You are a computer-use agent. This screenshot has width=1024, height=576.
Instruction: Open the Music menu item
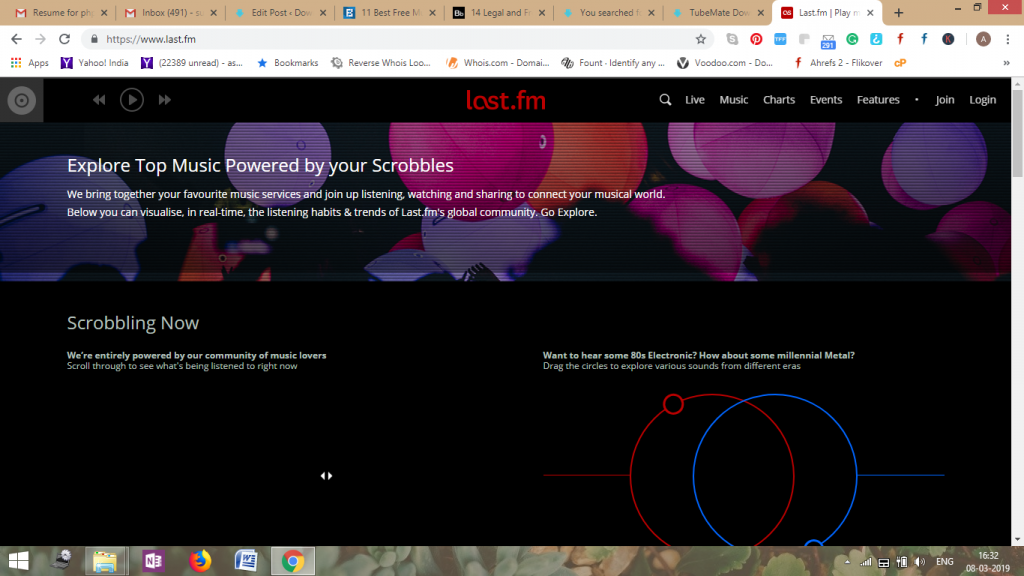(733, 100)
